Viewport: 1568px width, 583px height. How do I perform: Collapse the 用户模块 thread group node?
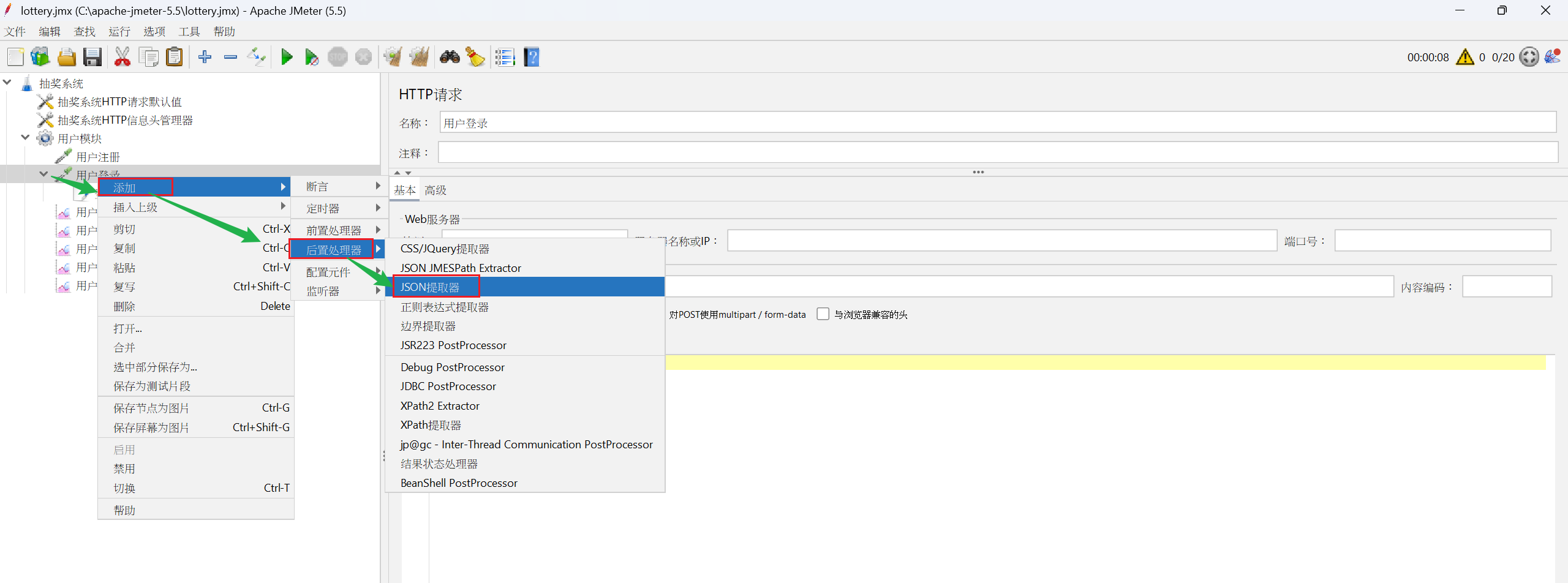25,137
